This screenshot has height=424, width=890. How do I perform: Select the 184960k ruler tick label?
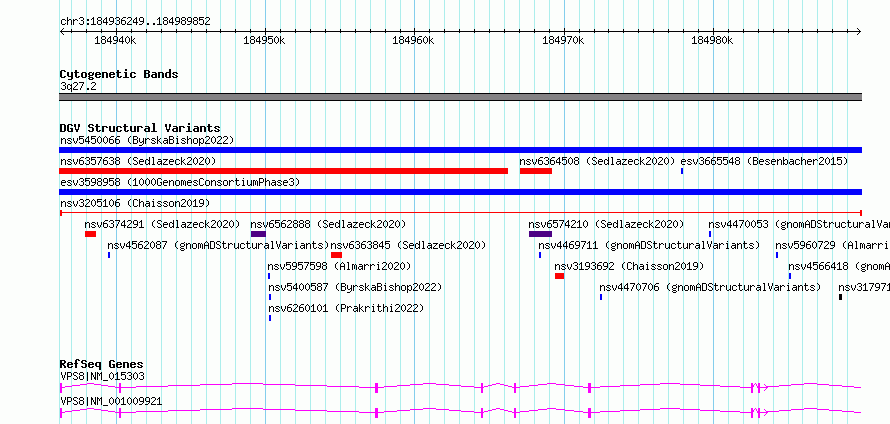point(413,40)
